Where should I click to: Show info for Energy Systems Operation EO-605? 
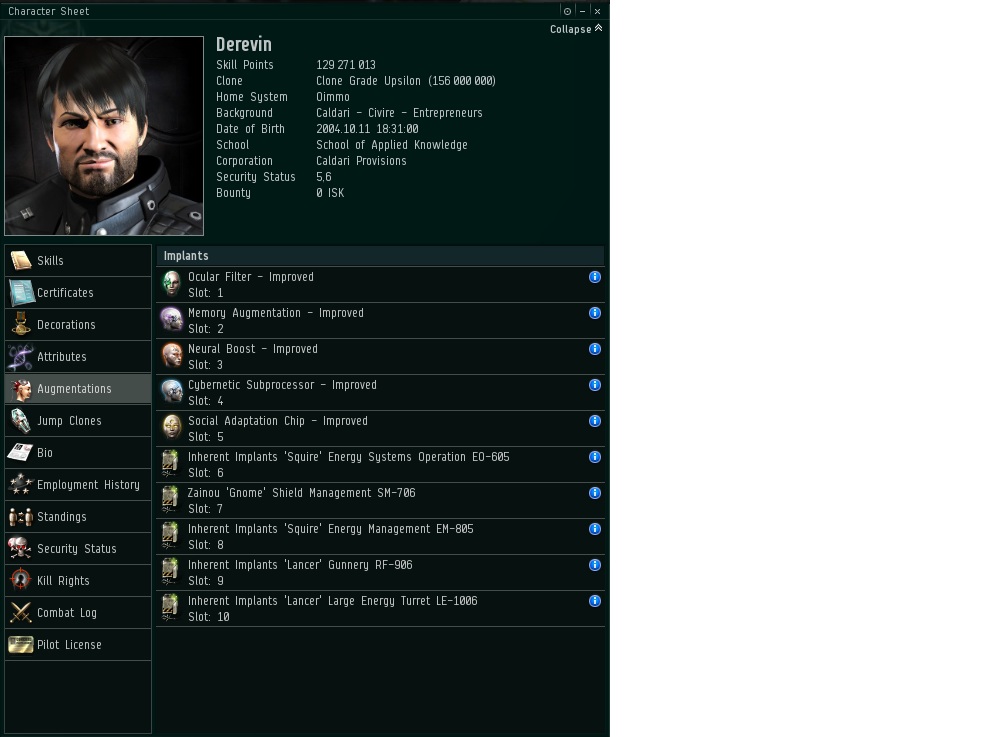pyautogui.click(x=595, y=457)
